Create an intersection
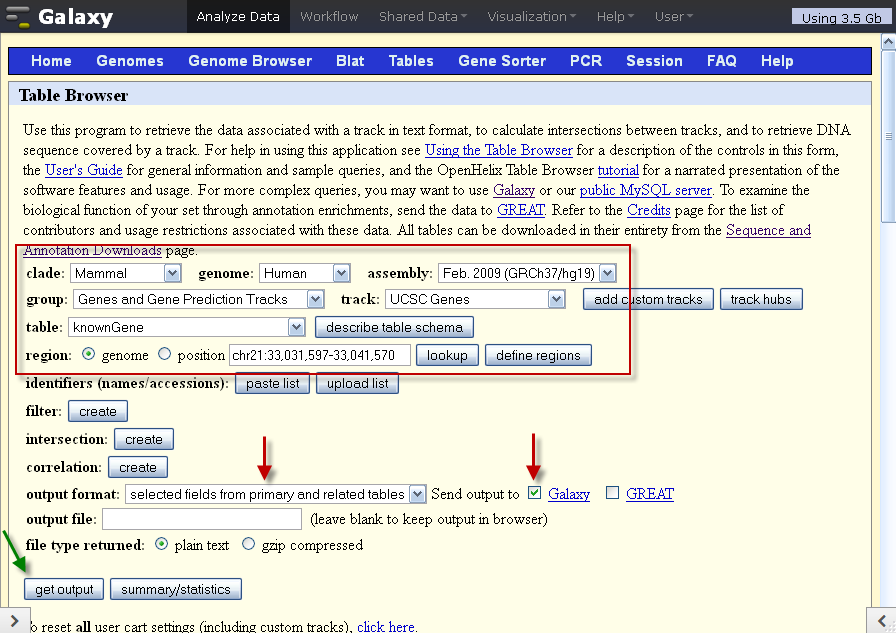 (144, 439)
